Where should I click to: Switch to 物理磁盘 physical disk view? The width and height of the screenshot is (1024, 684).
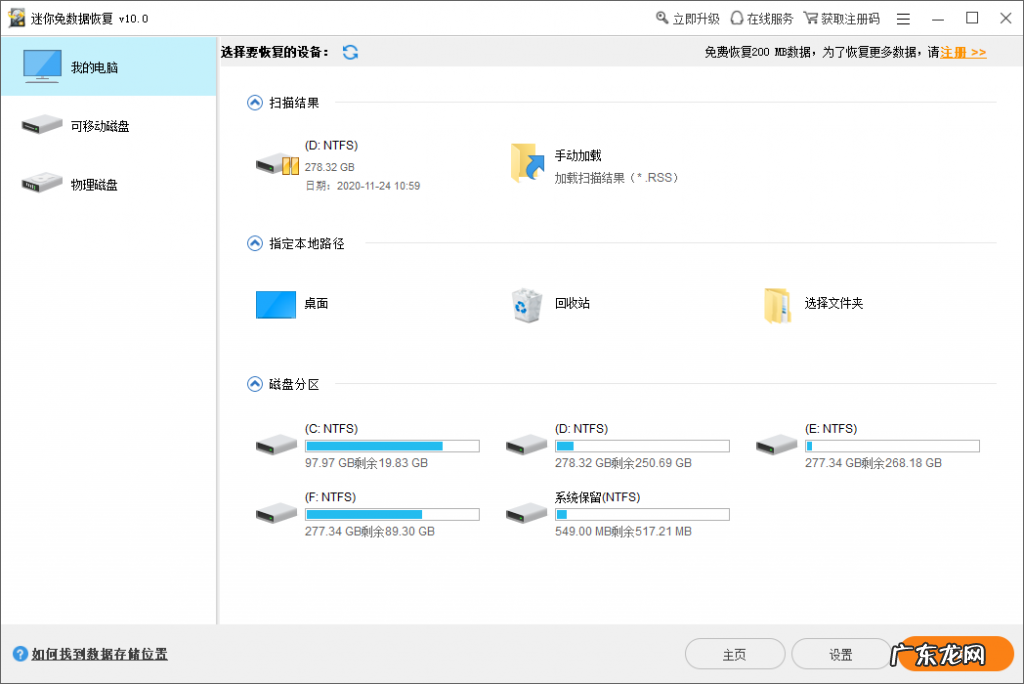coord(107,184)
